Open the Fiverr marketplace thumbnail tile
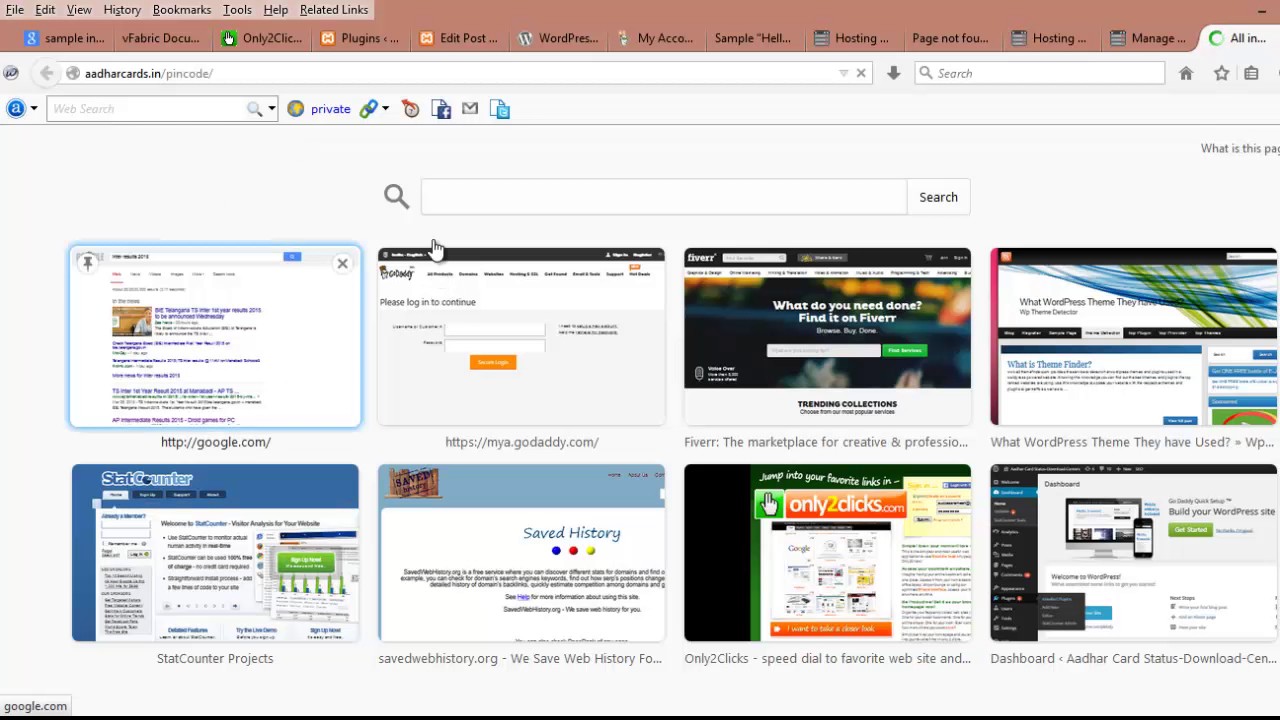Image resolution: width=1280 pixels, height=720 pixels. (827, 337)
